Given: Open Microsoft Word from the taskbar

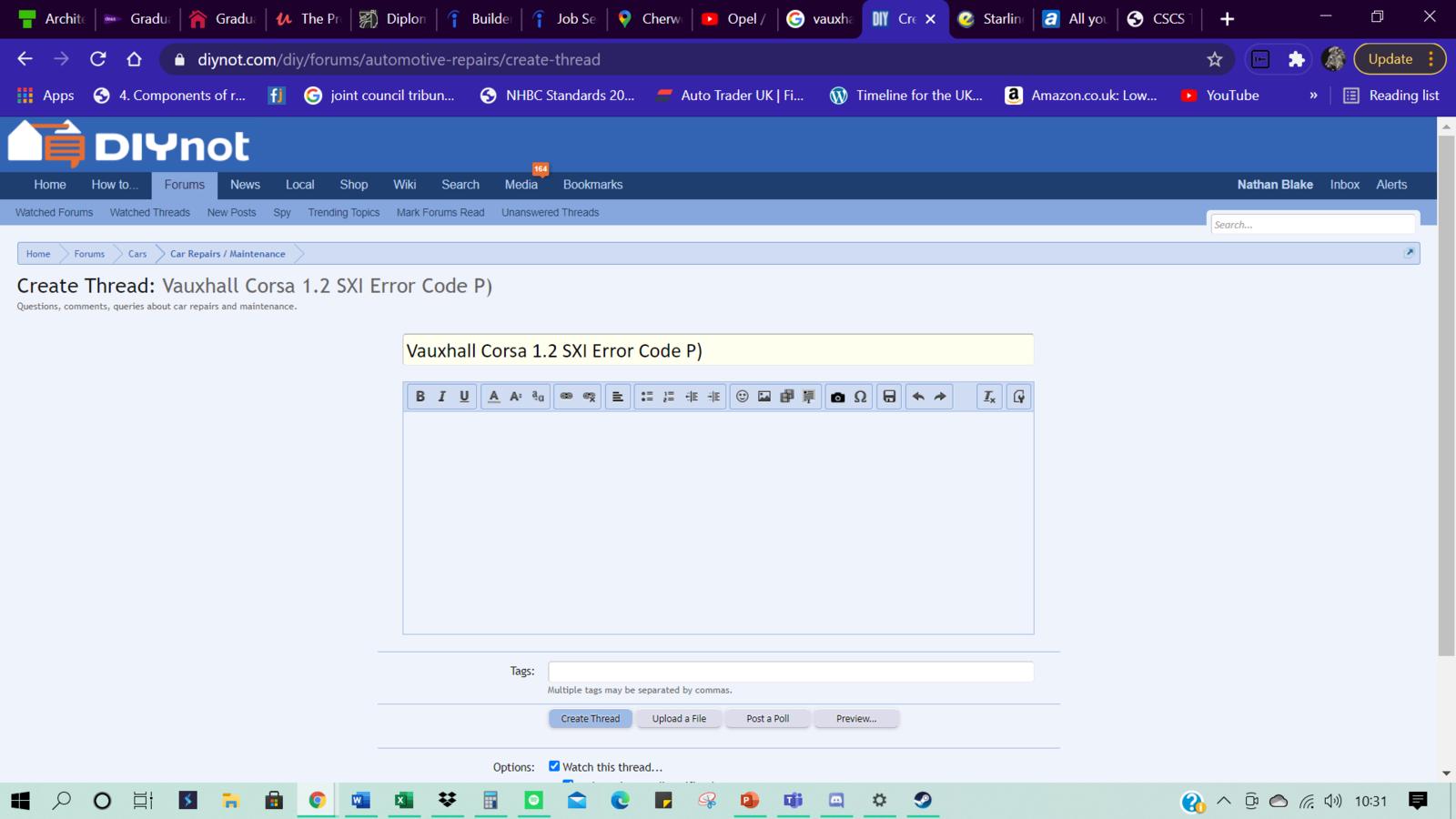Looking at the screenshot, I should [360, 801].
